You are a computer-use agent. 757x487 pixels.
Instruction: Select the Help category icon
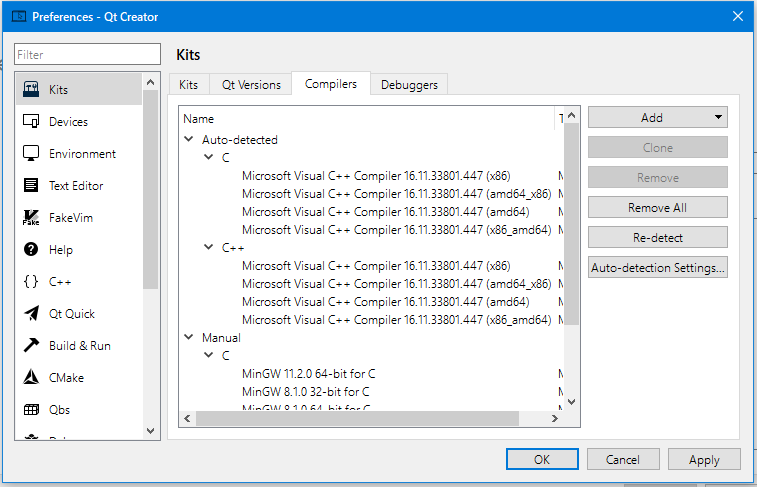coord(31,250)
